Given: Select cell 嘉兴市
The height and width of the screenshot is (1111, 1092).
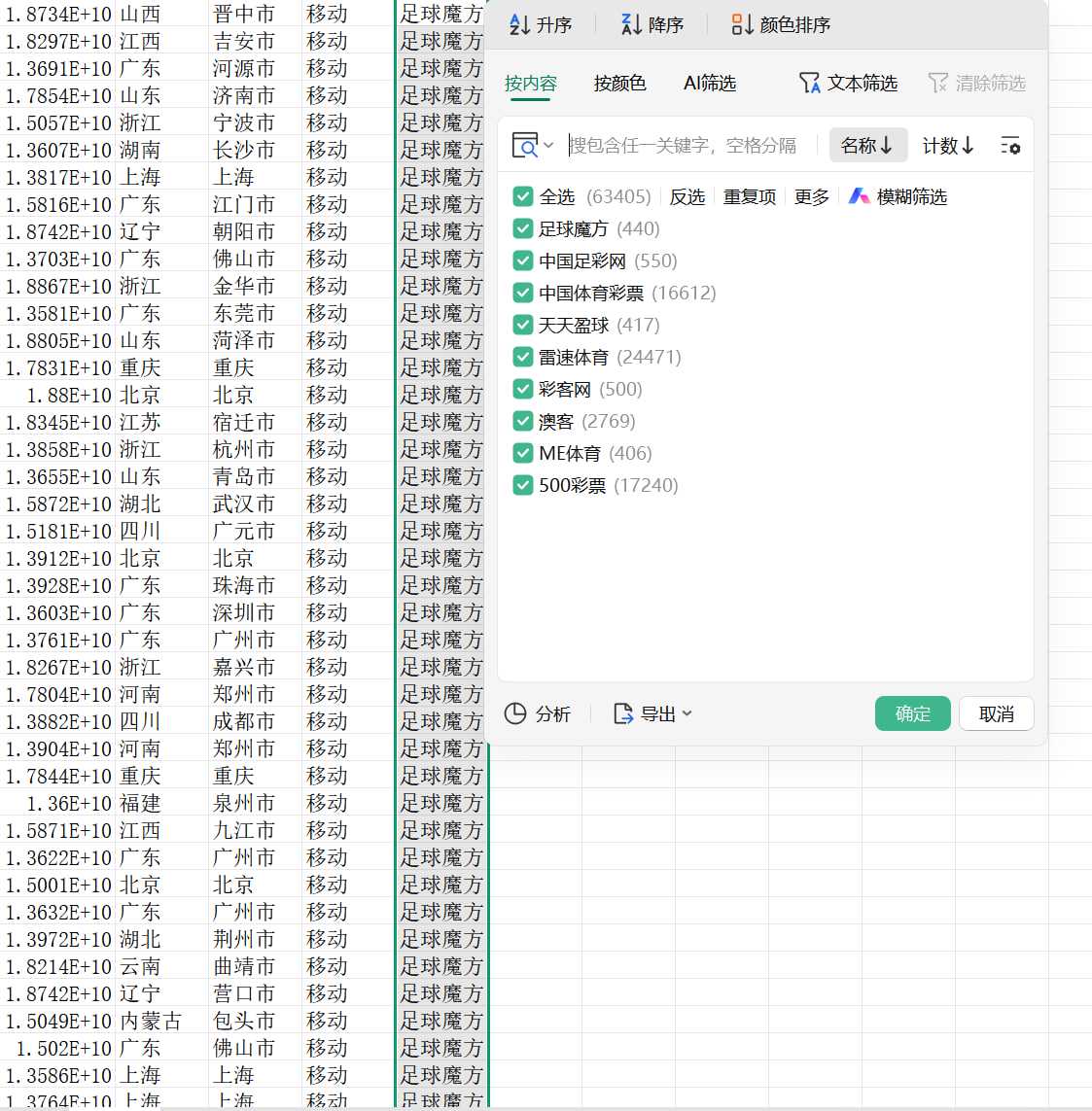Looking at the screenshot, I should pyautogui.click(x=255, y=667).
